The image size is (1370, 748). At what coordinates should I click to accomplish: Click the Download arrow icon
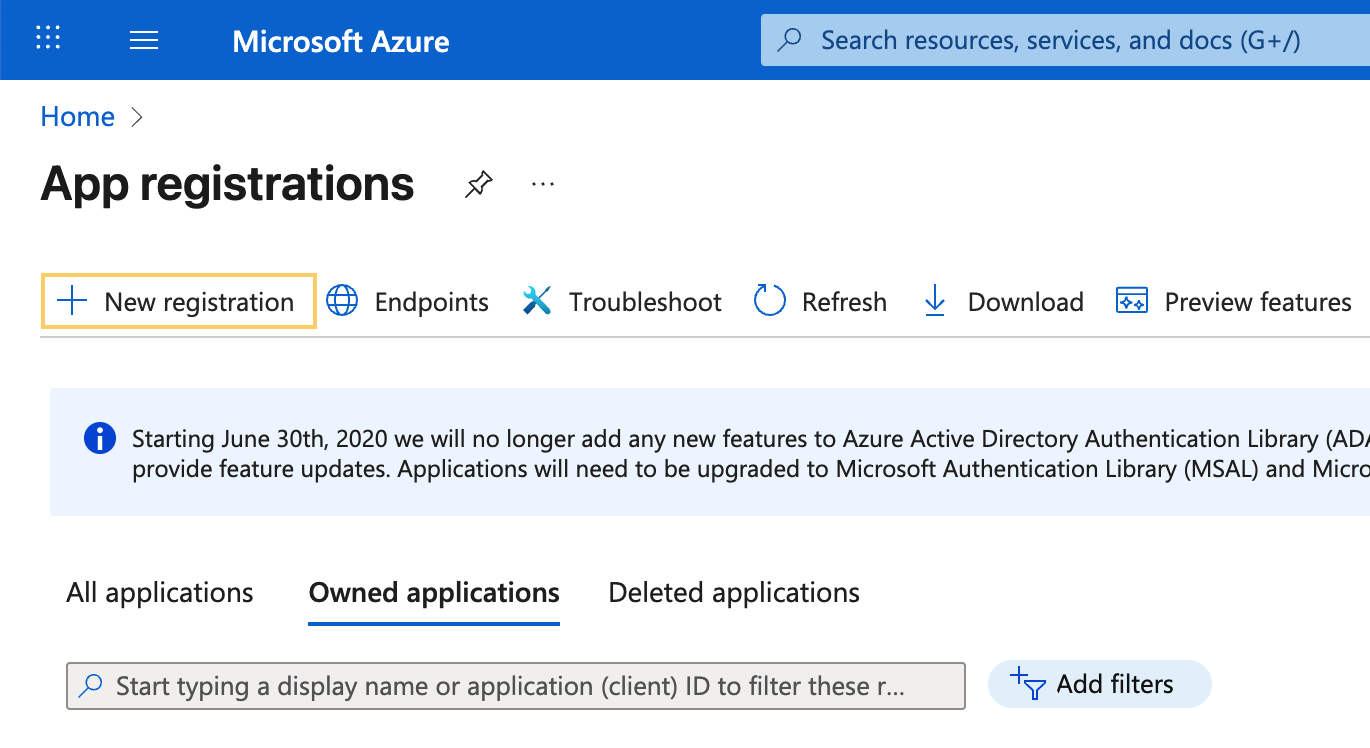click(x=935, y=301)
